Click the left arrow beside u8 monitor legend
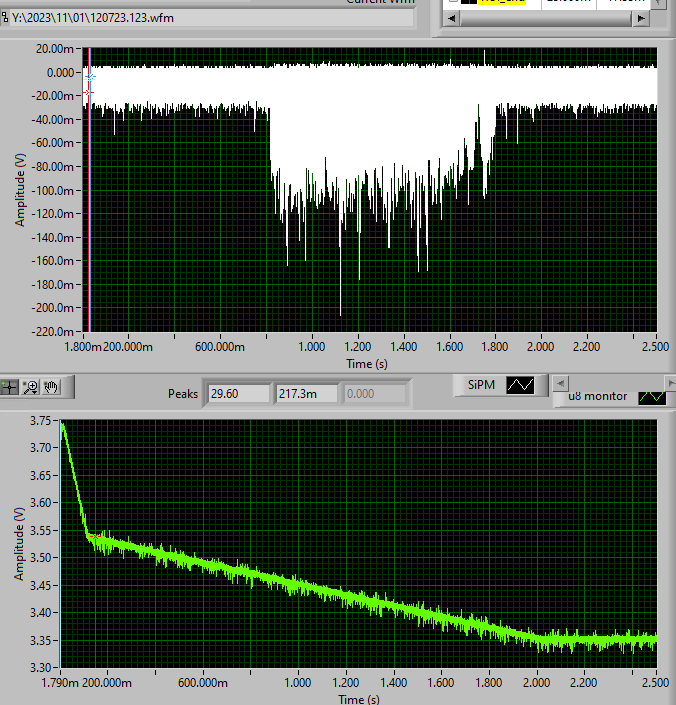The height and width of the screenshot is (705, 676). point(559,383)
